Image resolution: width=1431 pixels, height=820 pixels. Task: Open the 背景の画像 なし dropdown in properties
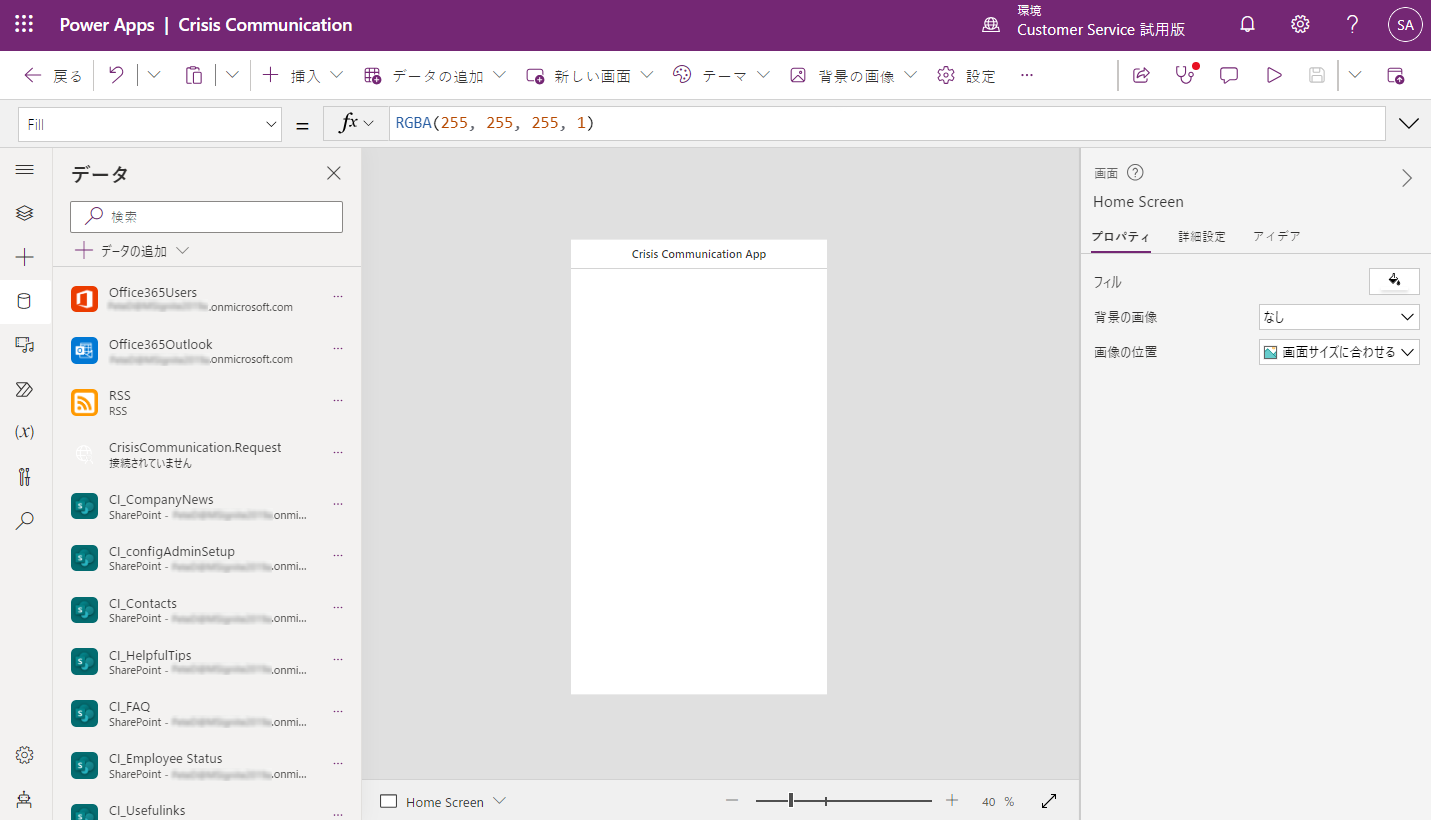(1339, 317)
